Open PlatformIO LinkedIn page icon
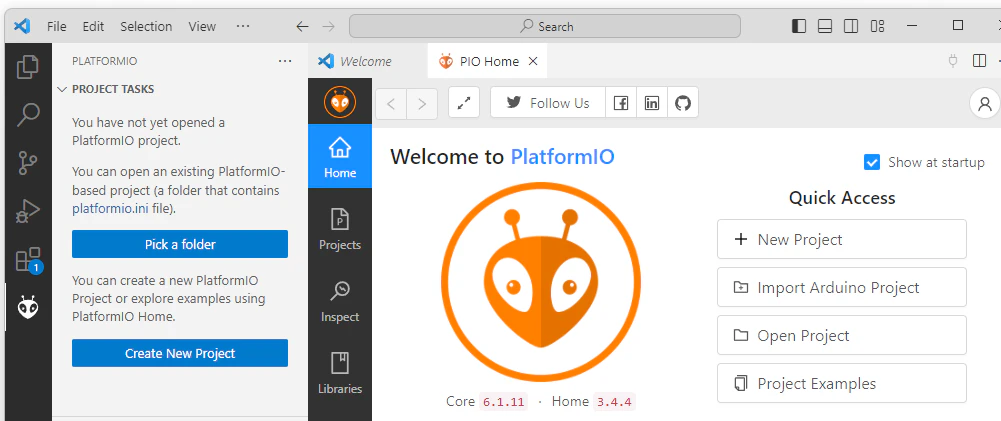 click(652, 103)
